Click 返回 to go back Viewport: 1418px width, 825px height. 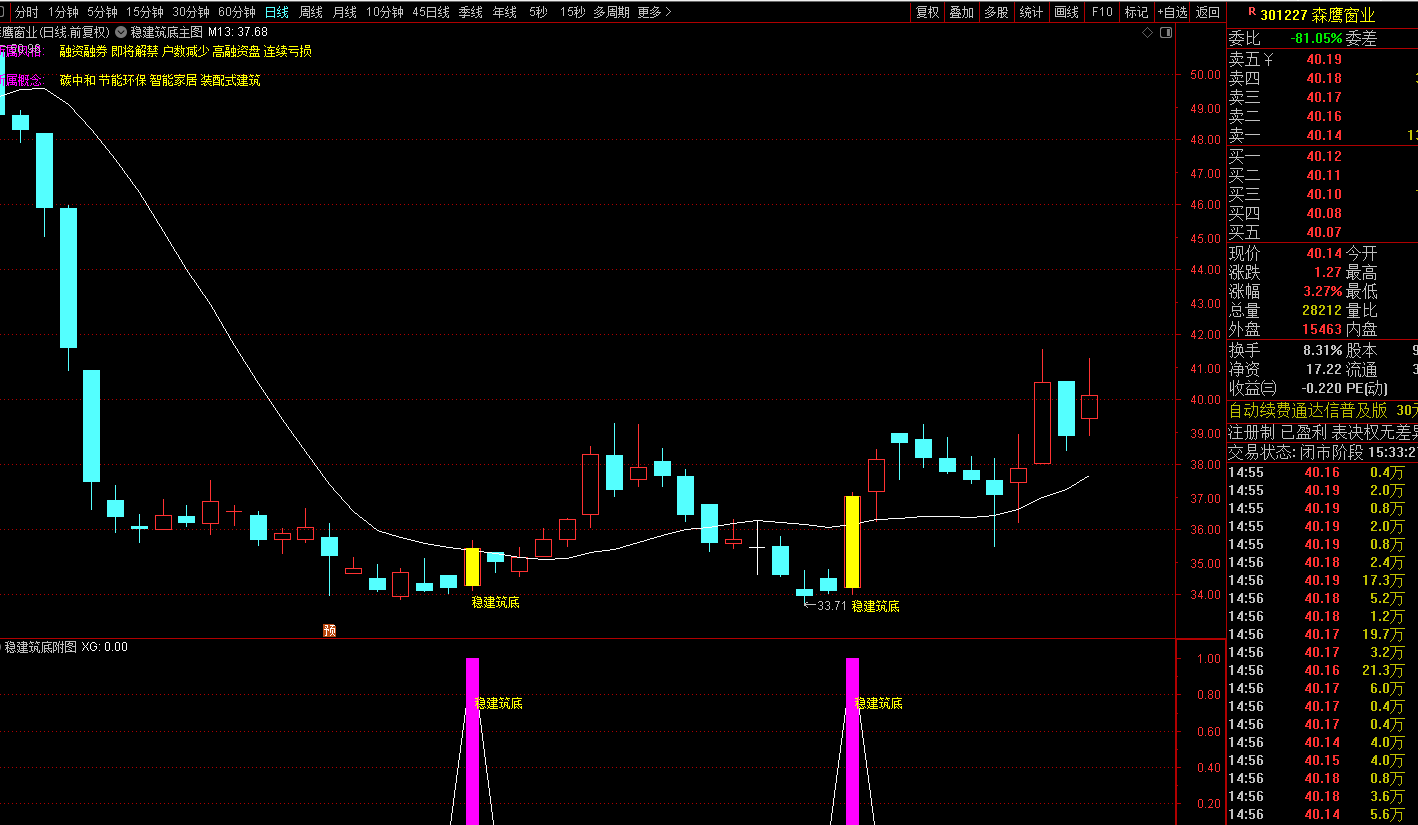(1208, 12)
